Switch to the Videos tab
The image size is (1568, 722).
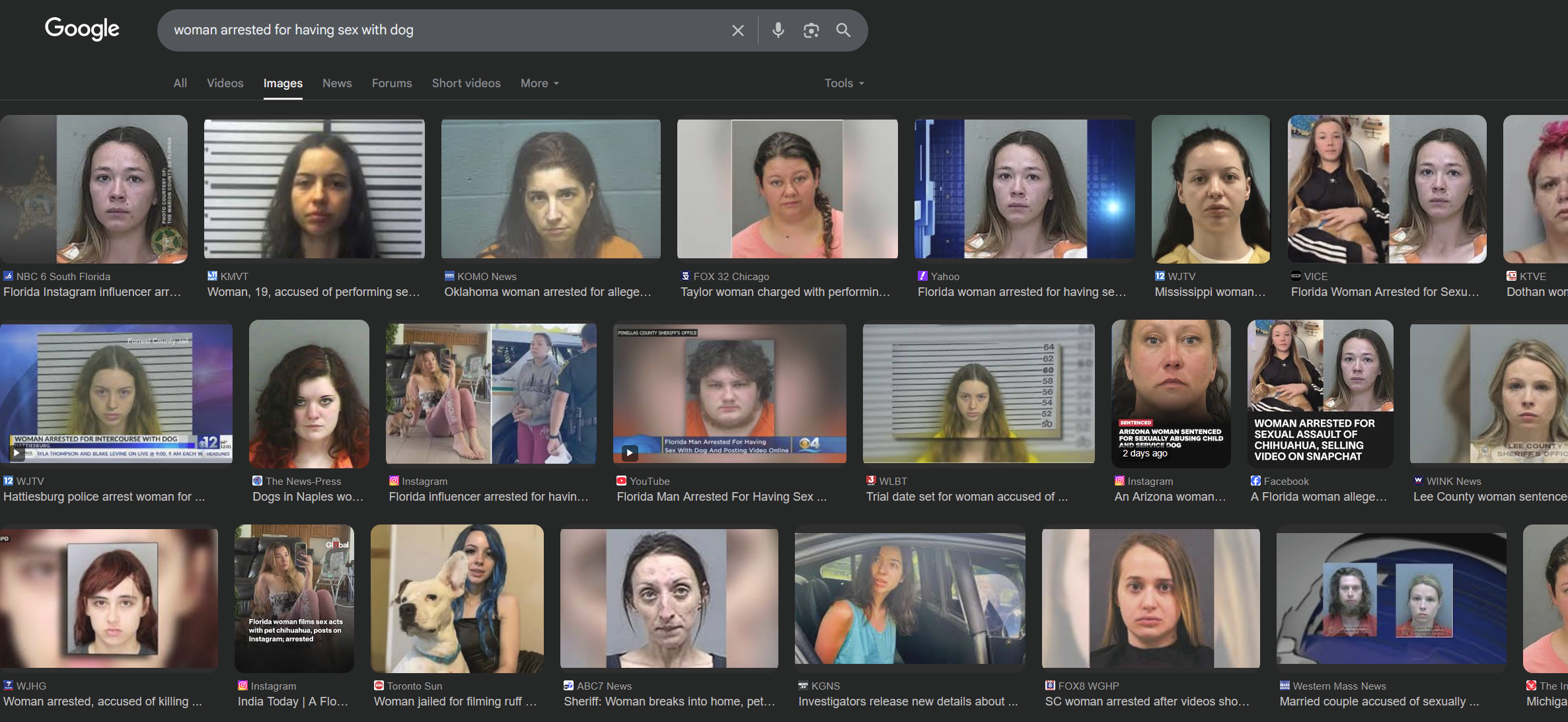click(225, 83)
